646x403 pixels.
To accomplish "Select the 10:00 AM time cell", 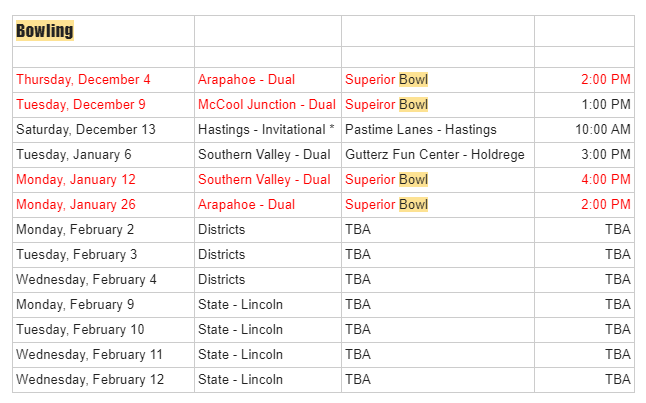I will pos(603,130).
